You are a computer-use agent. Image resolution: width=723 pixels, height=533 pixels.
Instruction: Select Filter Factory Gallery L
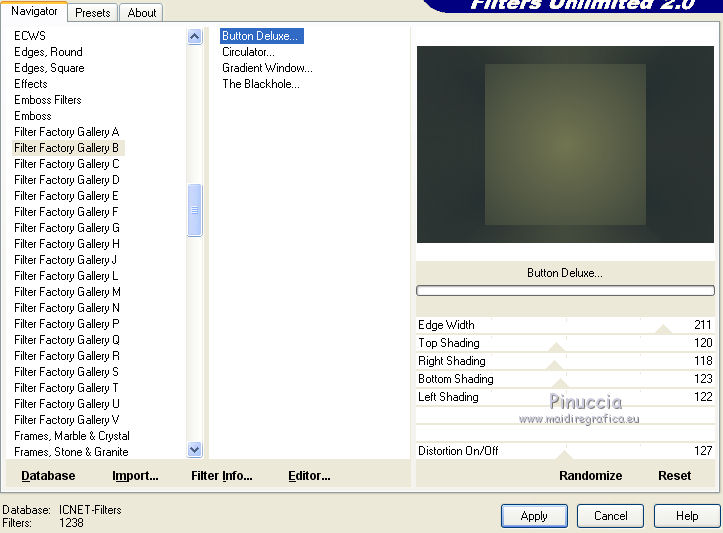pyautogui.click(x=66, y=276)
